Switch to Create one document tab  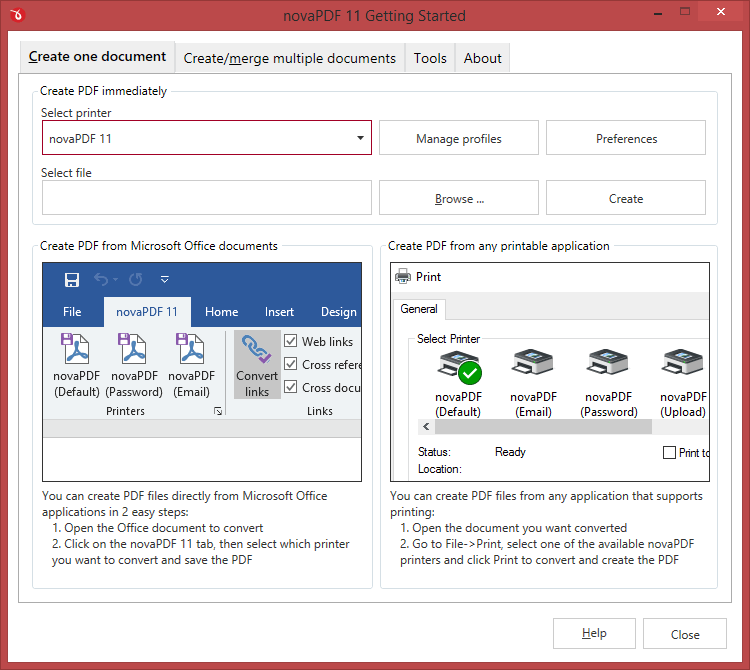point(97,57)
